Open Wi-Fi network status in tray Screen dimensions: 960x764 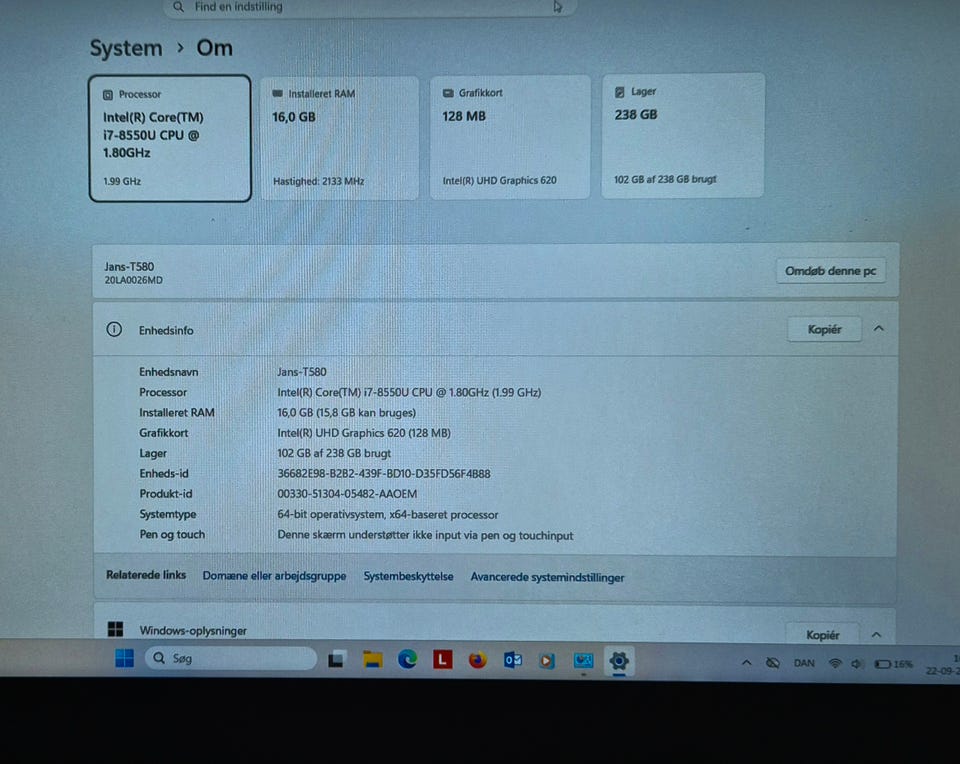pos(834,664)
